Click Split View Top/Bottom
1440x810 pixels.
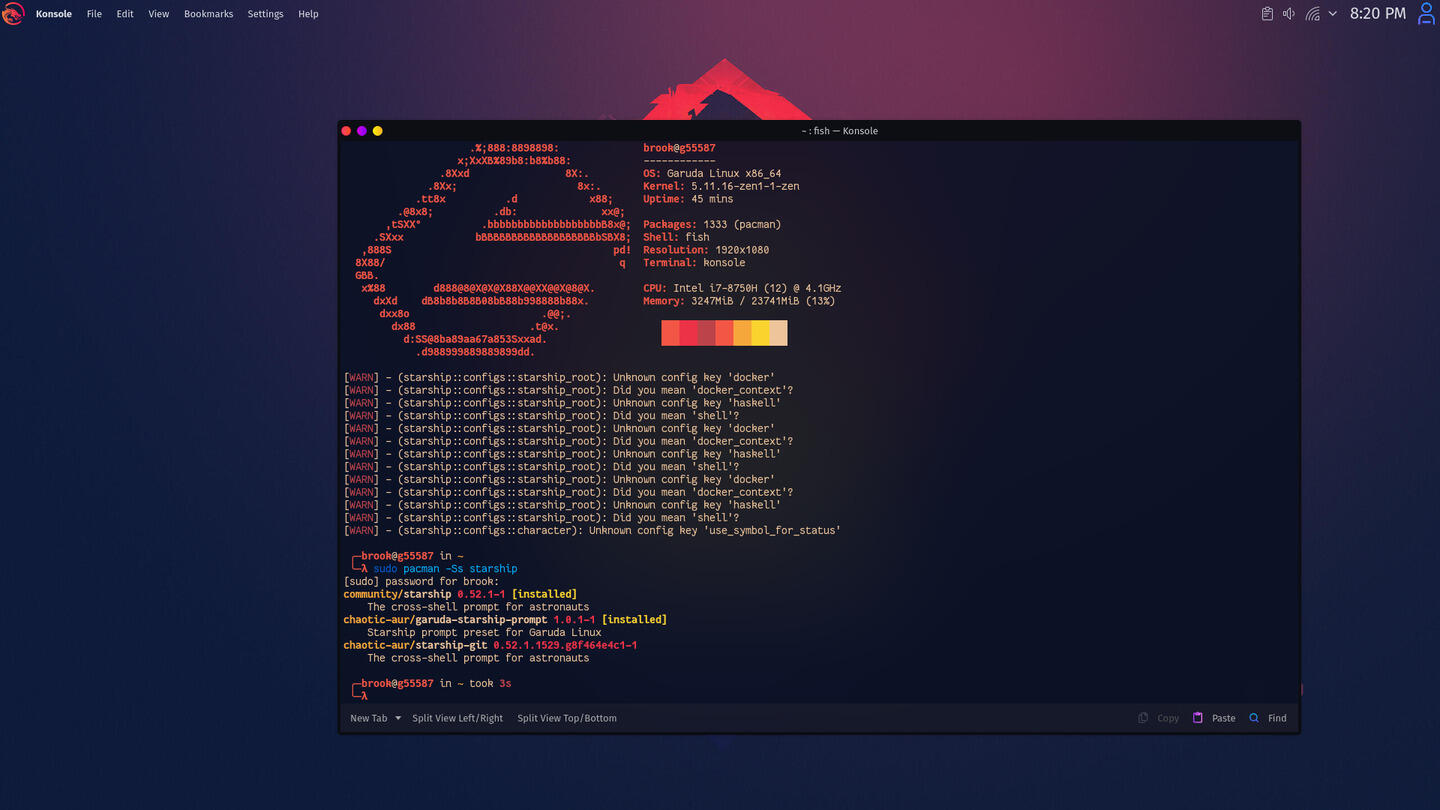tap(567, 718)
